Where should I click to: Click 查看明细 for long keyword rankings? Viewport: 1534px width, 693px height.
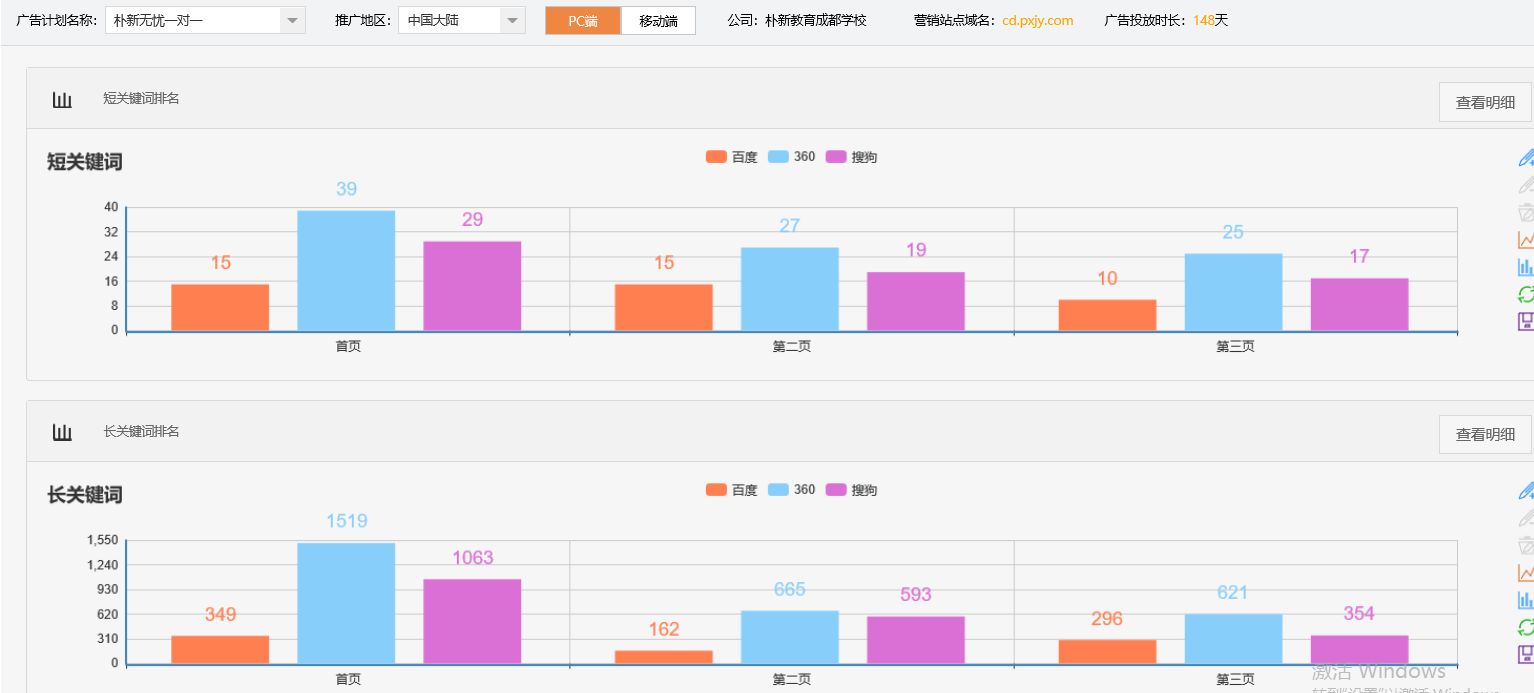[1484, 434]
